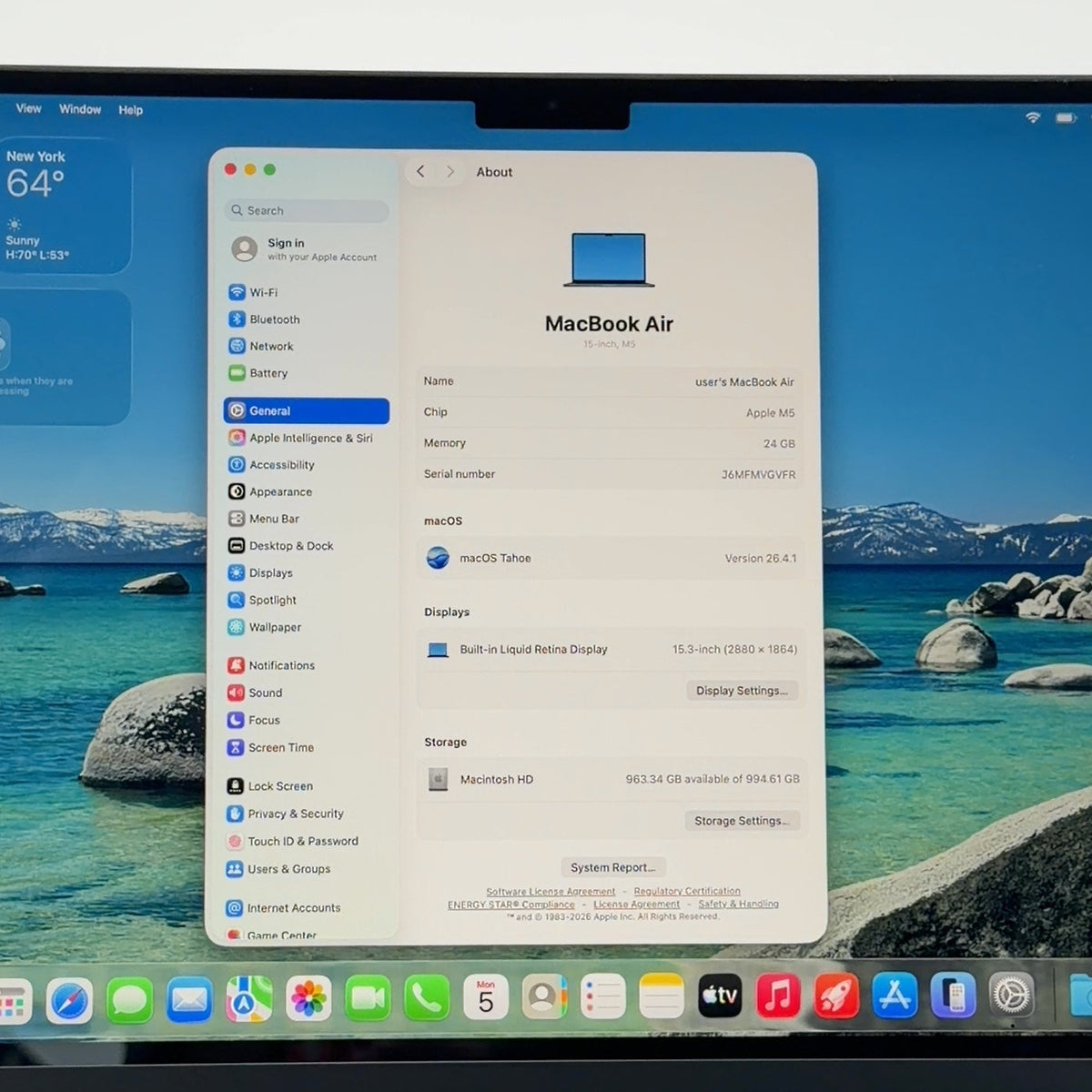This screenshot has height=1092, width=1092.
Task: Click the settings Search field
Action: (306, 210)
